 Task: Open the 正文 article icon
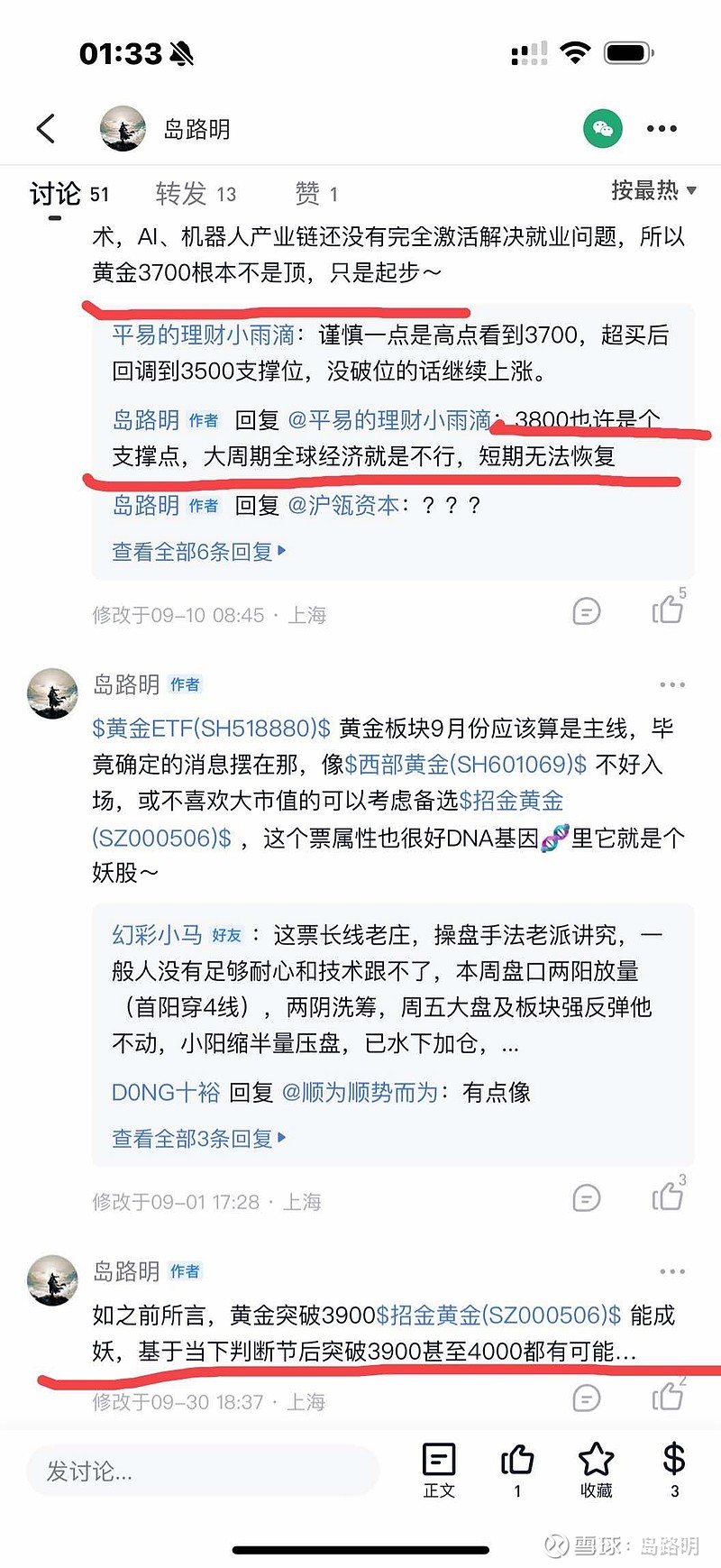pos(439,1470)
